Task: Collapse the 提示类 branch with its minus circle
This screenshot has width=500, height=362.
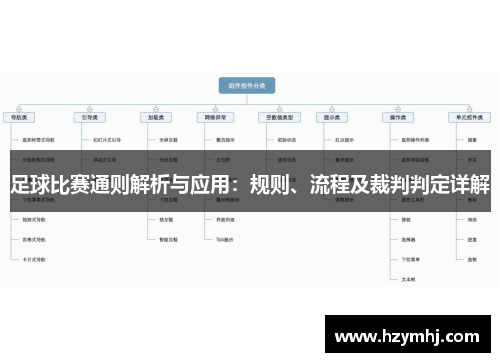Action: pyautogui.click(x=332, y=109)
